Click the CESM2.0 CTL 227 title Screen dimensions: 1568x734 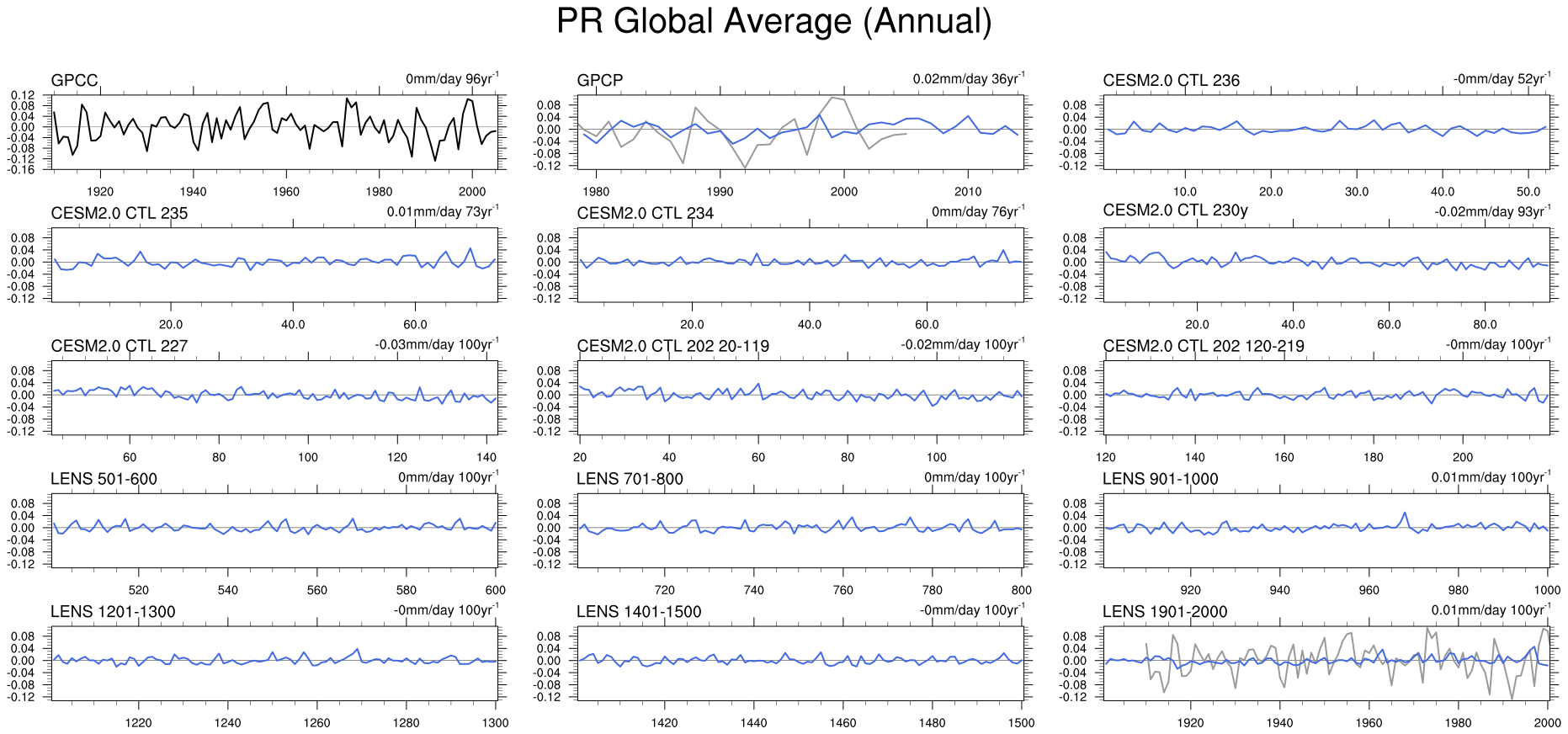(x=119, y=347)
